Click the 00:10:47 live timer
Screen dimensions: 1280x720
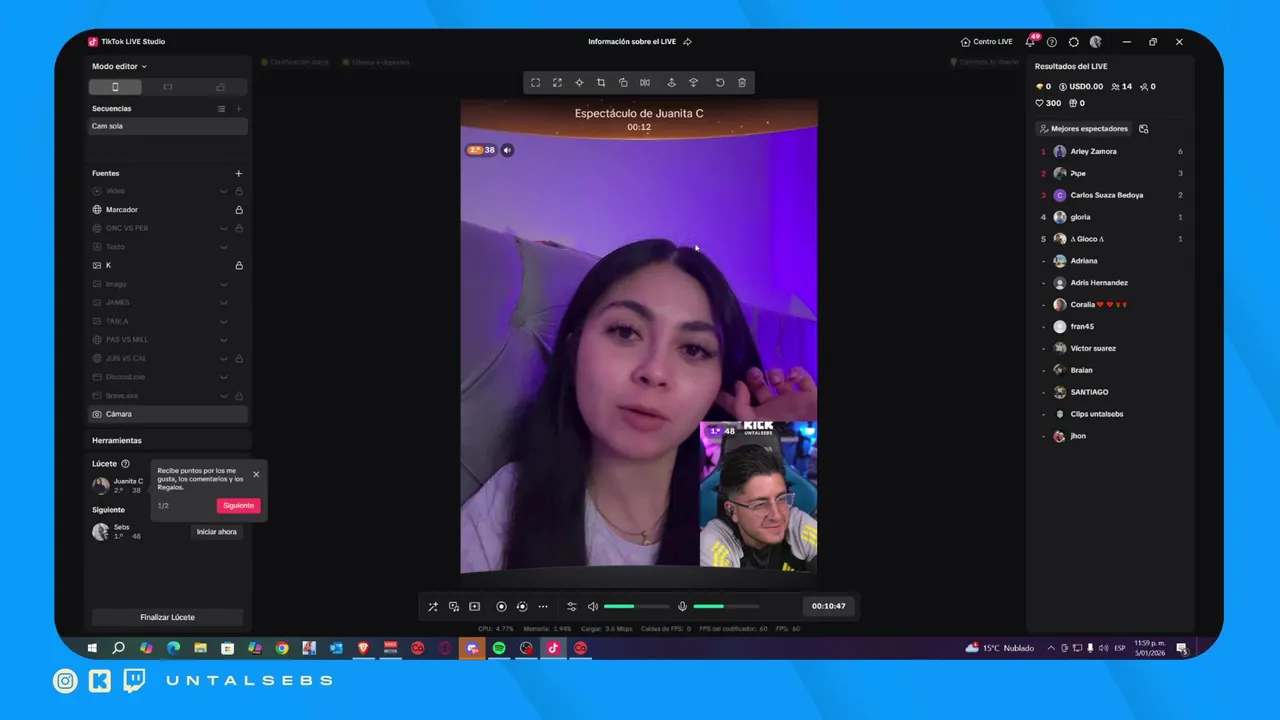pyautogui.click(x=828, y=606)
